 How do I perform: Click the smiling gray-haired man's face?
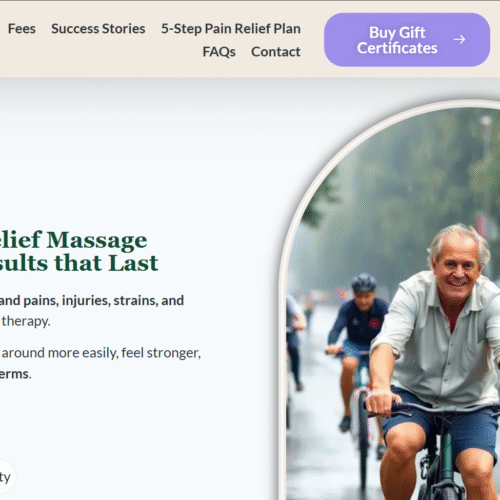coord(456,271)
